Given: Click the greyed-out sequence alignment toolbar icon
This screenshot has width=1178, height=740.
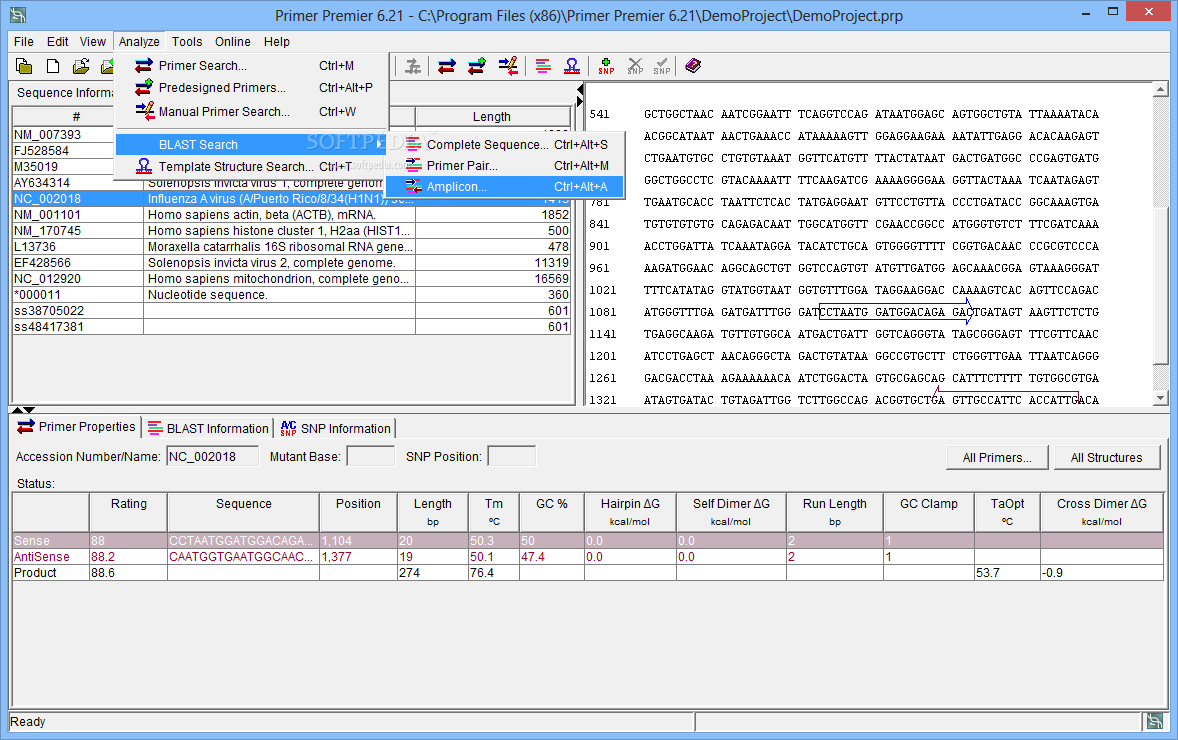Looking at the screenshot, I should [x=412, y=66].
